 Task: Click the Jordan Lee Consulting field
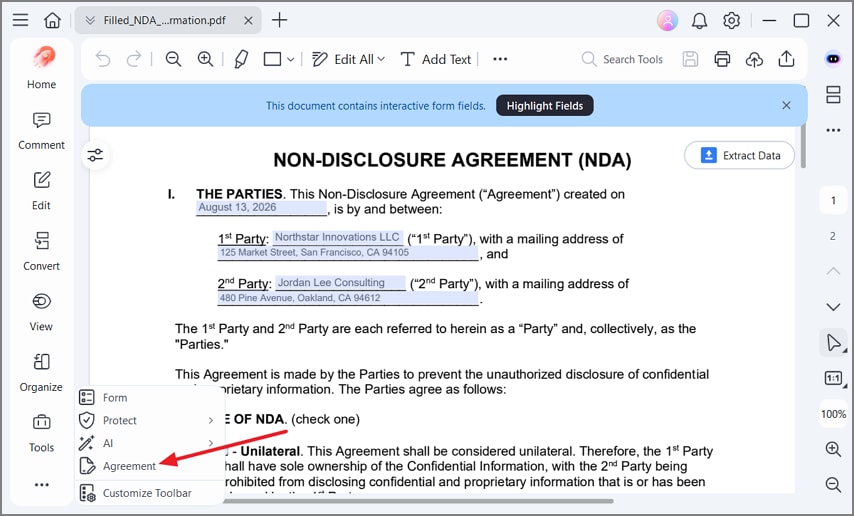(341, 283)
